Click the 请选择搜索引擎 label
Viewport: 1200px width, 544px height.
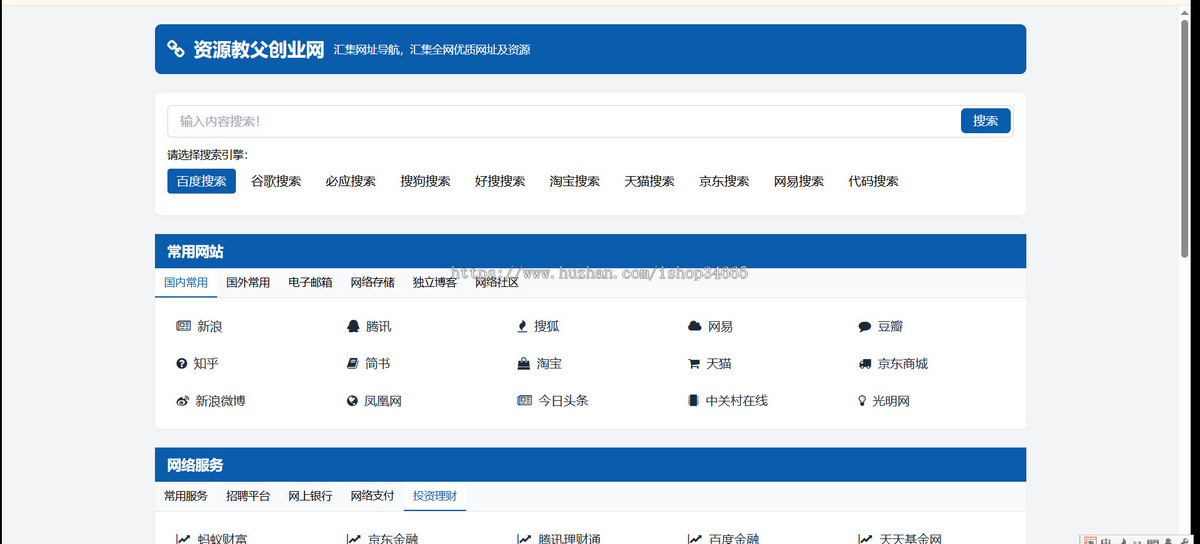(207, 155)
